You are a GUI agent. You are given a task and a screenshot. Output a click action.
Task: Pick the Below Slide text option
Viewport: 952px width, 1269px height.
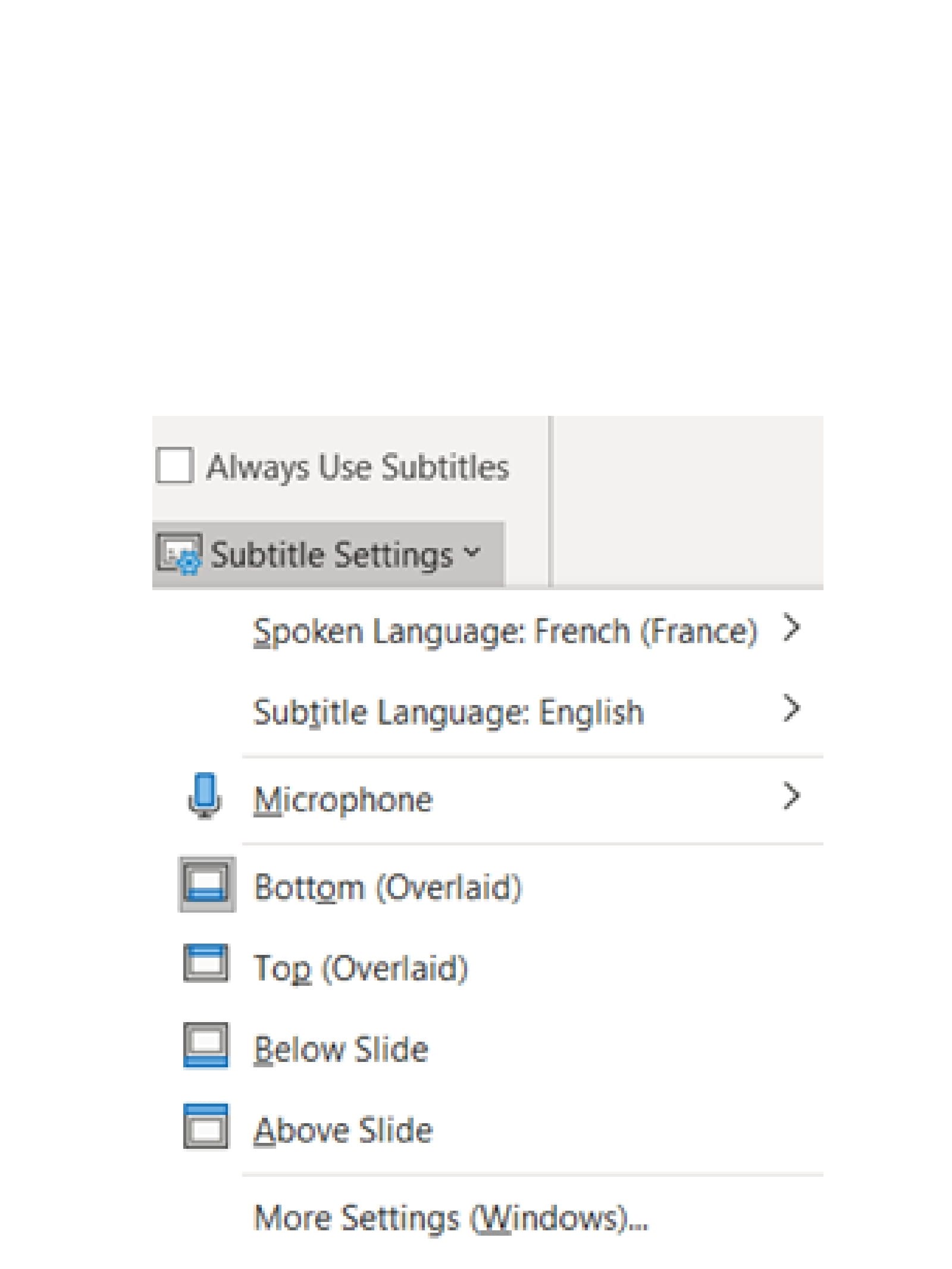click(341, 1048)
